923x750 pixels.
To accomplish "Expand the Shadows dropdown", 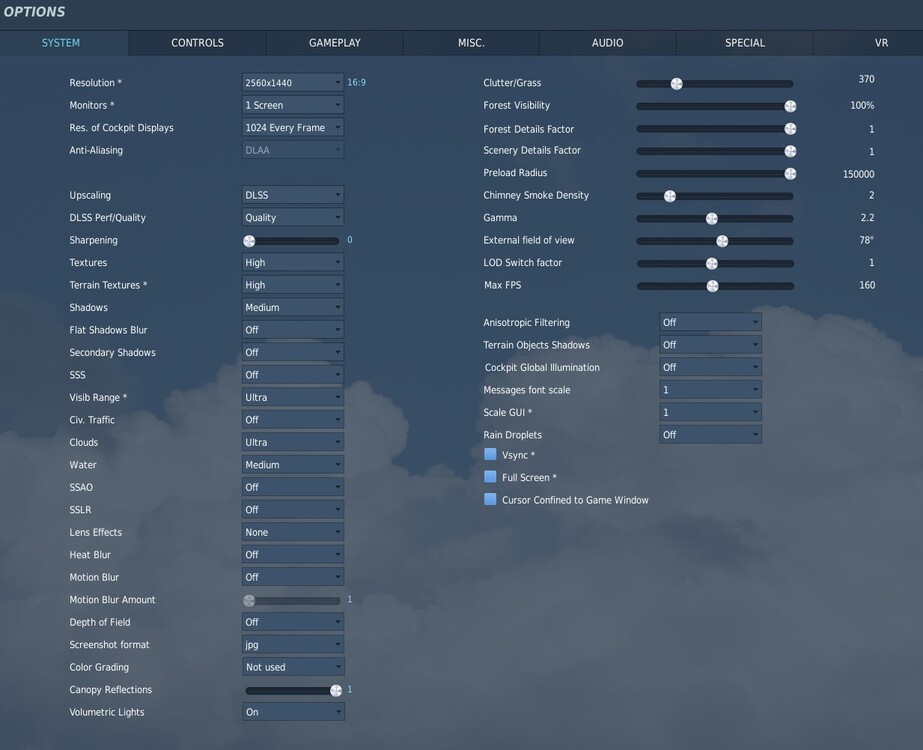I will point(292,307).
